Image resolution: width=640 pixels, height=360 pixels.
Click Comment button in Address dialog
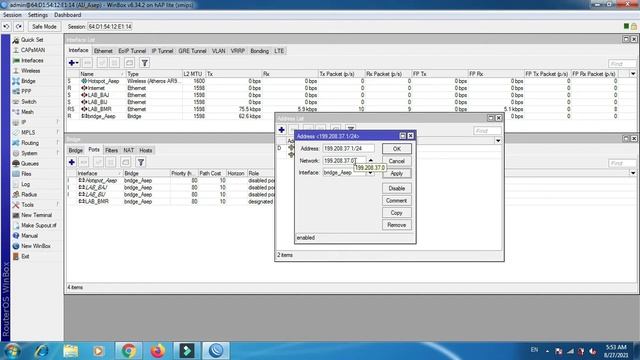click(397, 201)
